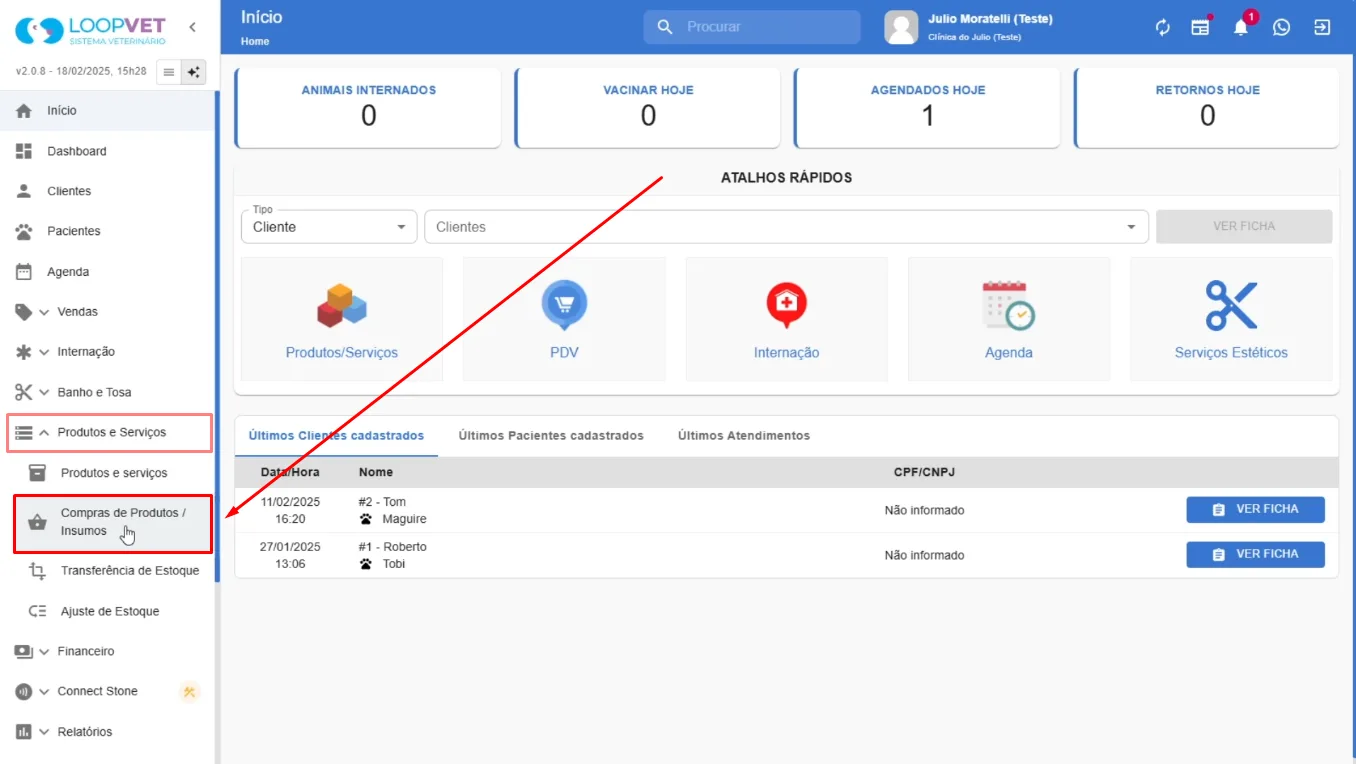Click the user avatar picture
Screen dimensions: 1356x764
tap(901, 27)
